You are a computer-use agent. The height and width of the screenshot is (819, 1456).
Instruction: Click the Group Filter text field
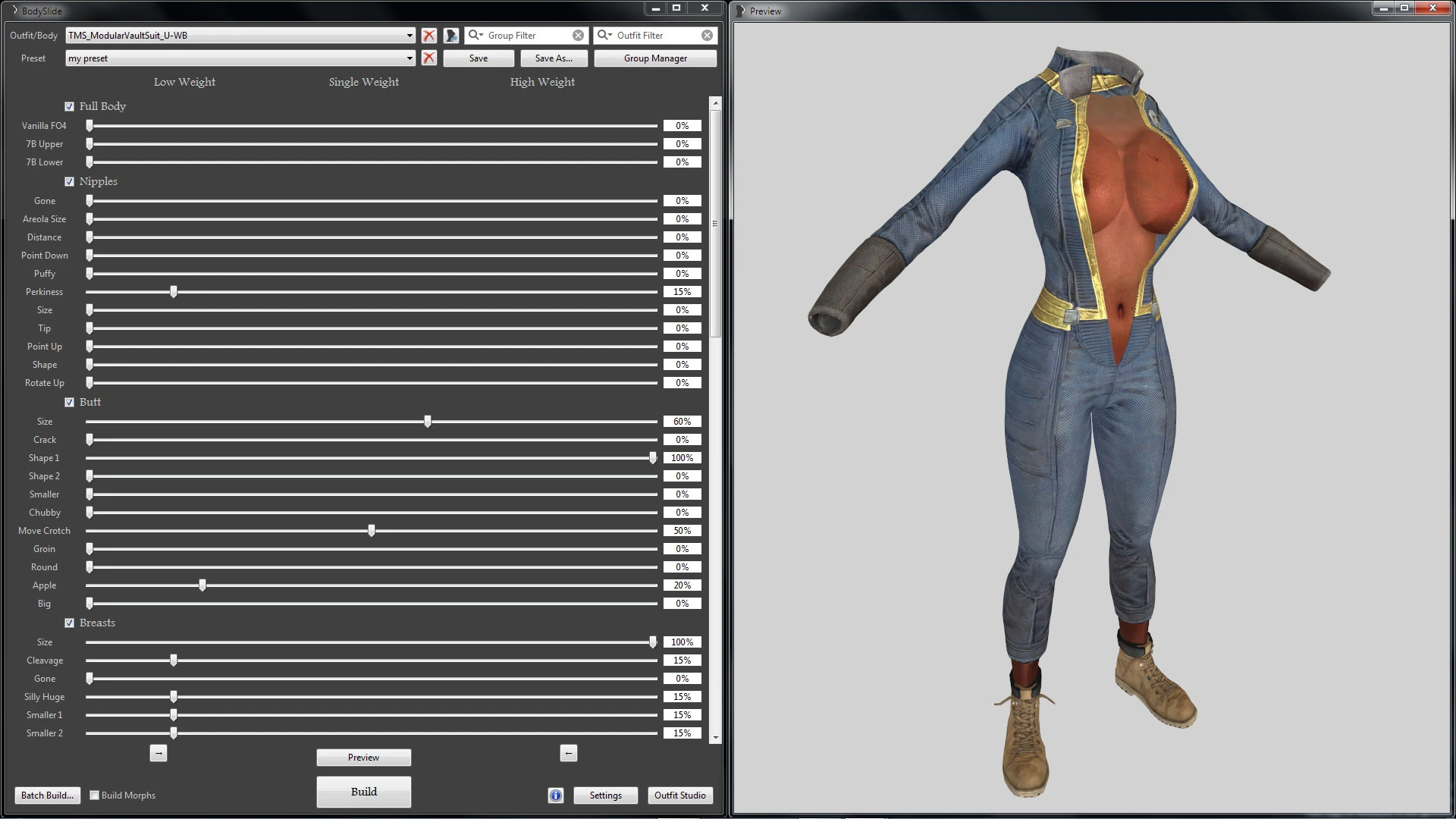(528, 36)
